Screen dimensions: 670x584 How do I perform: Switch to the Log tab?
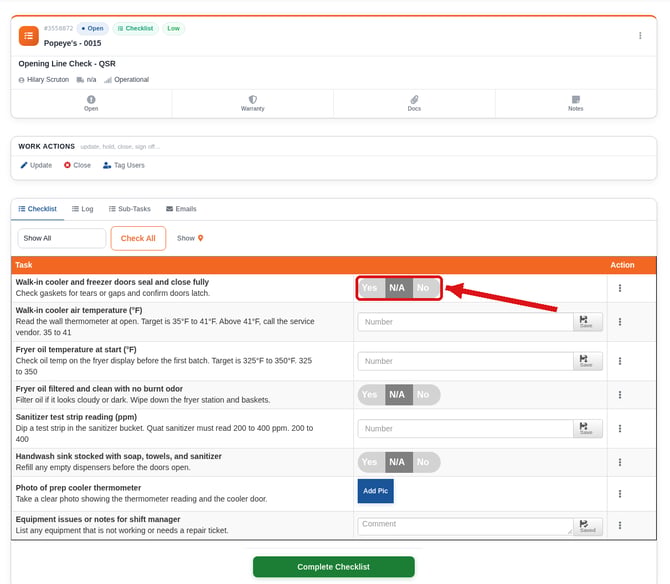point(82,209)
